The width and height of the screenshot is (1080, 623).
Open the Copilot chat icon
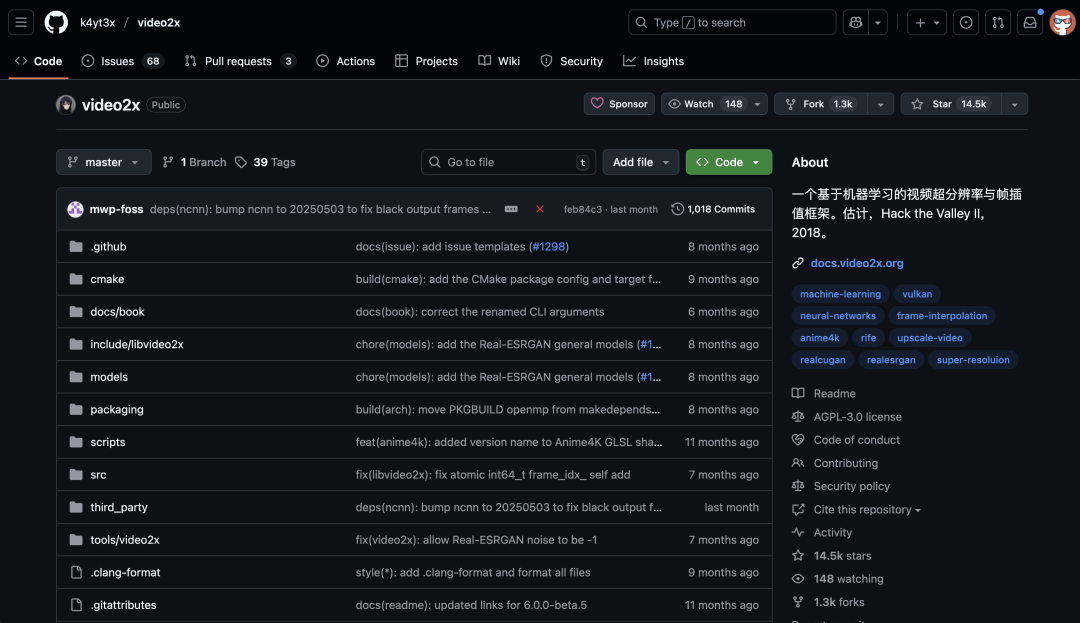[x=855, y=23]
